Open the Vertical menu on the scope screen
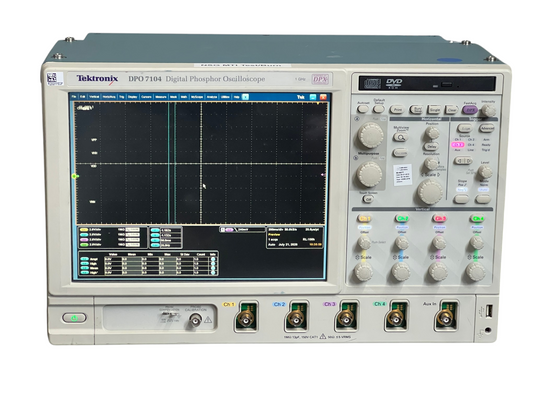Image resolution: width=535 pixels, height=401 pixels. tap(94, 97)
